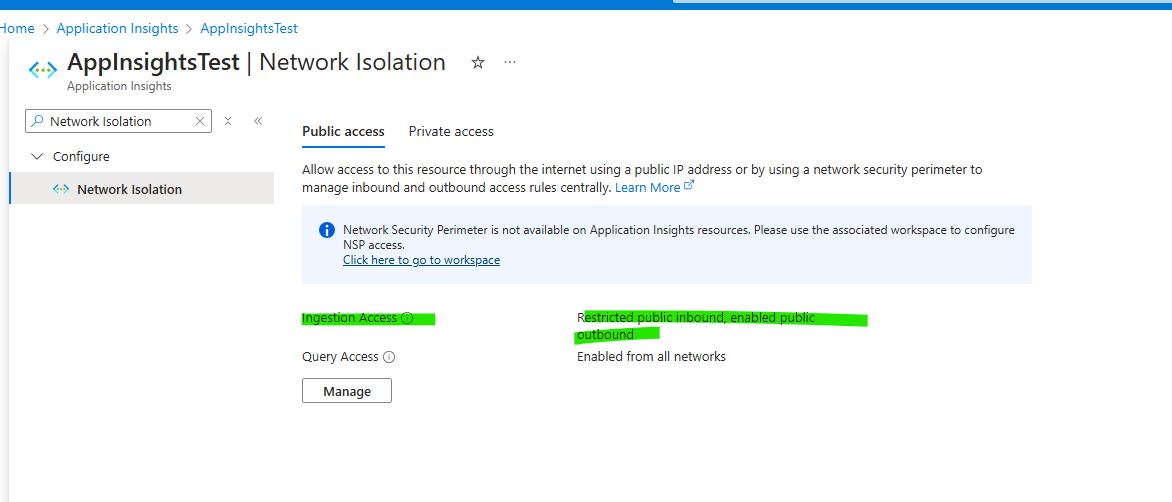Viewport: 1172px width, 502px height.
Task: Click the Query Access info icon
Action: (x=389, y=357)
